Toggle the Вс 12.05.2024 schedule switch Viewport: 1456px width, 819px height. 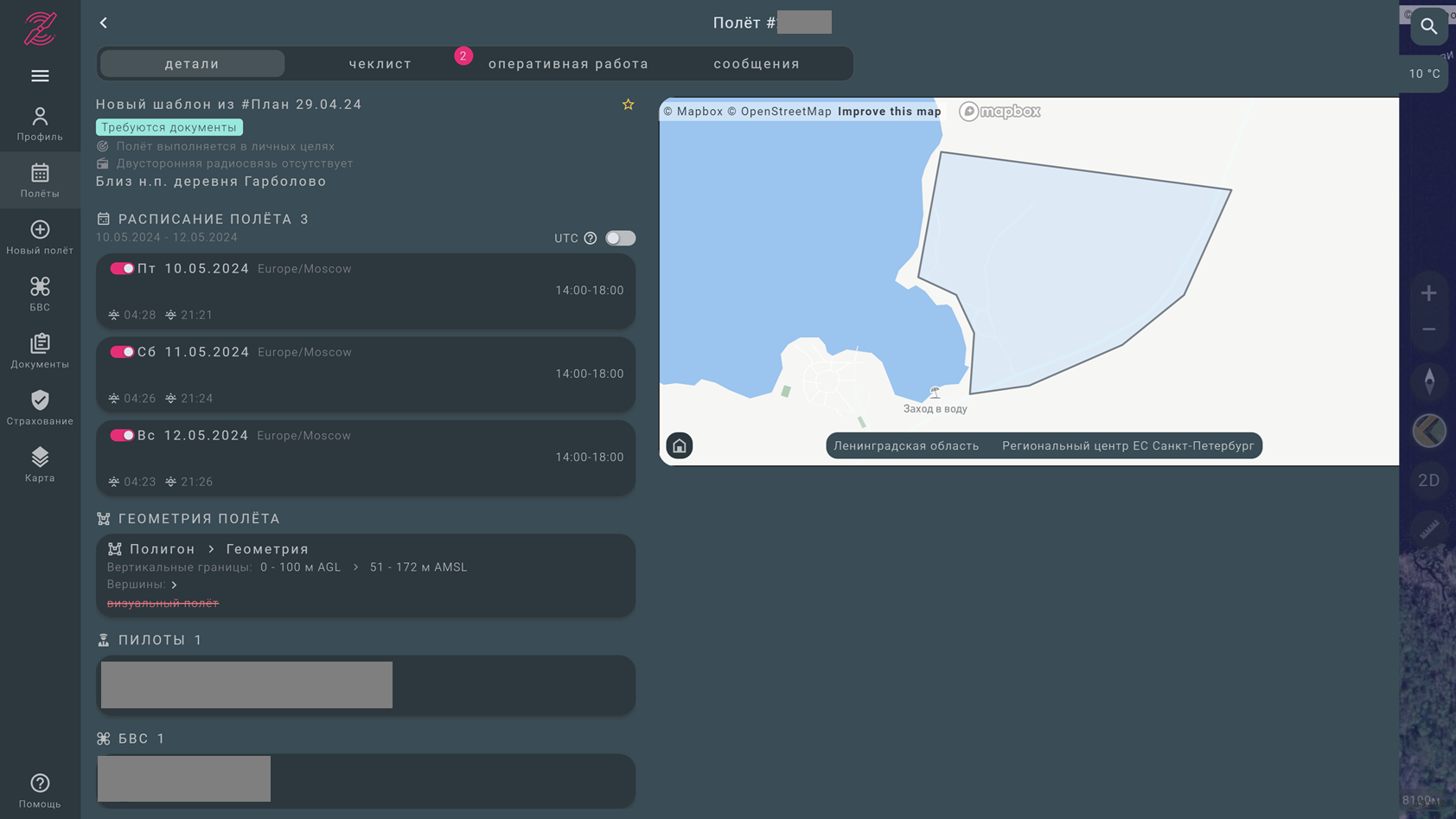(x=122, y=436)
